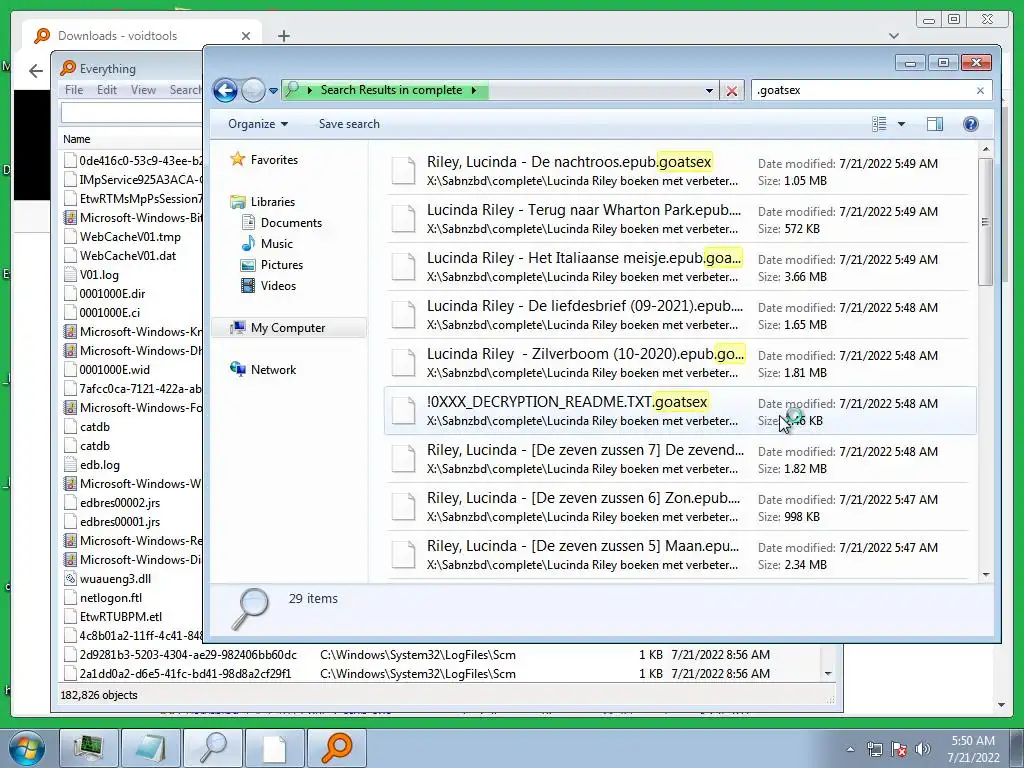The image size is (1024, 768).
Task: Select !0XXX_DECRYPTION_README.TXT.goatsex file
Action: pyautogui.click(x=680, y=411)
